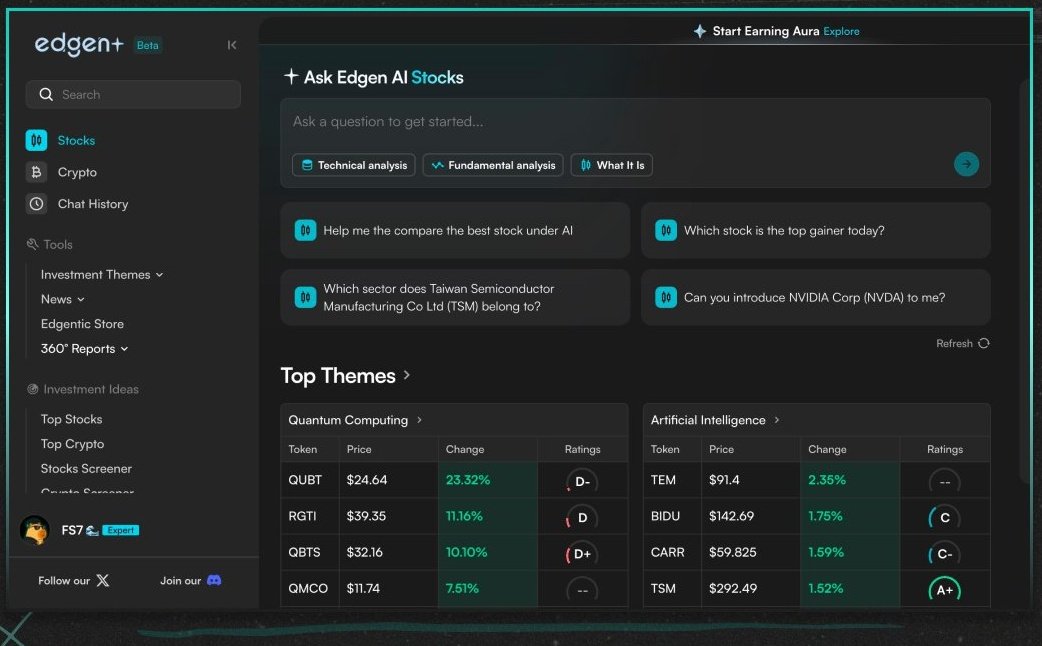Pick 'Which stock is the top gainer today?' suggestion
The width and height of the screenshot is (1042, 646).
816,231
